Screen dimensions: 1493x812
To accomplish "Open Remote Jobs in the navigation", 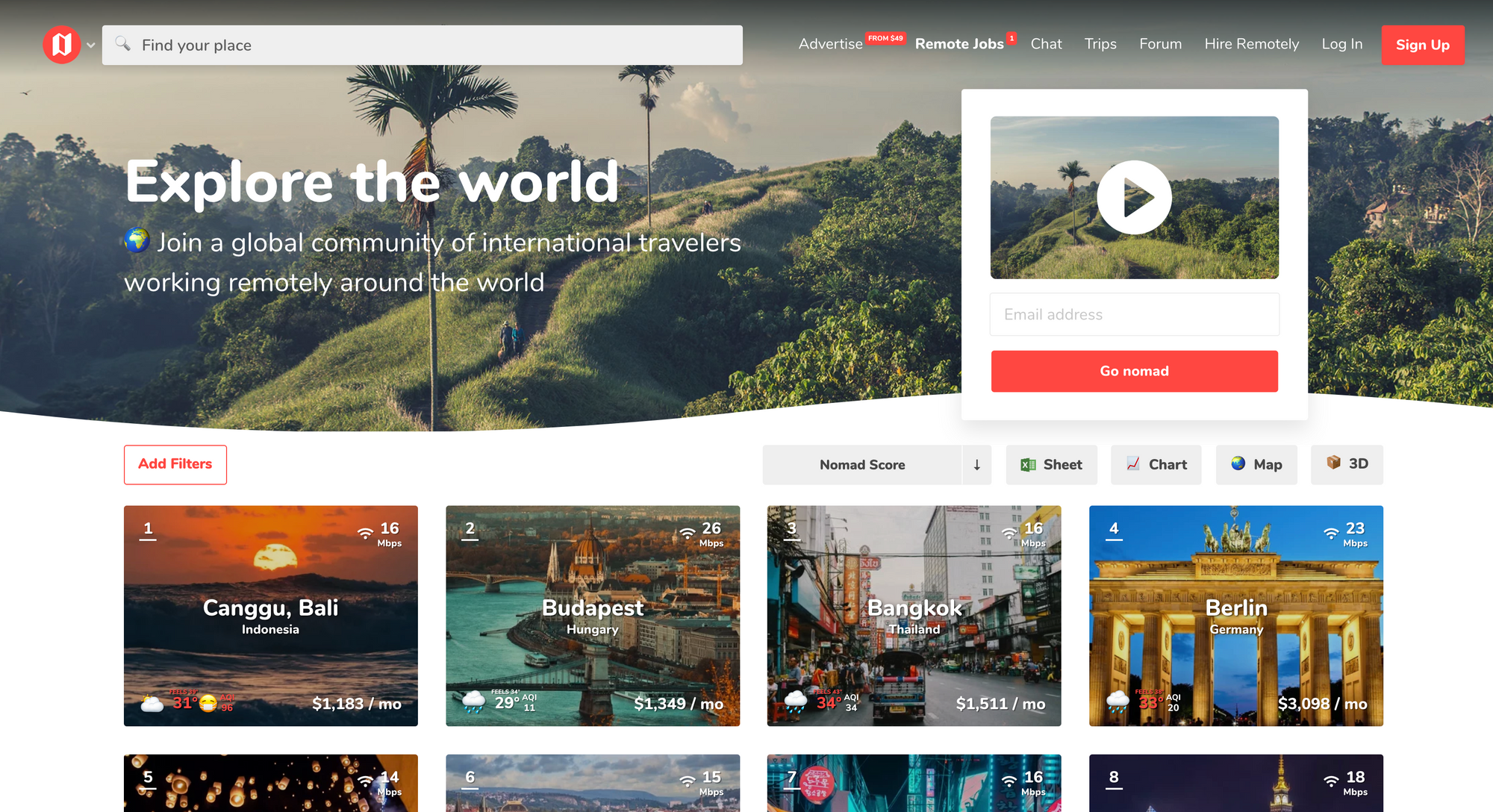I will pyautogui.click(x=959, y=44).
